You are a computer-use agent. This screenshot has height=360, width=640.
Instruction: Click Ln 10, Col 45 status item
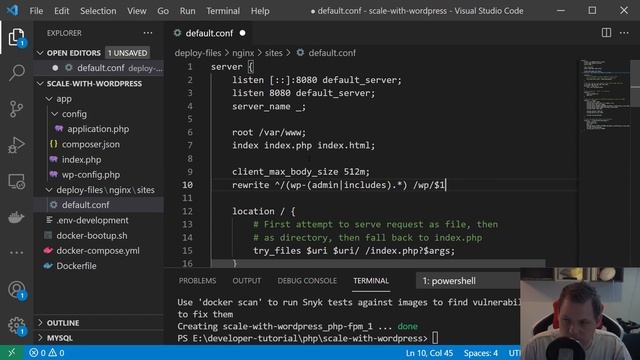[429, 353]
